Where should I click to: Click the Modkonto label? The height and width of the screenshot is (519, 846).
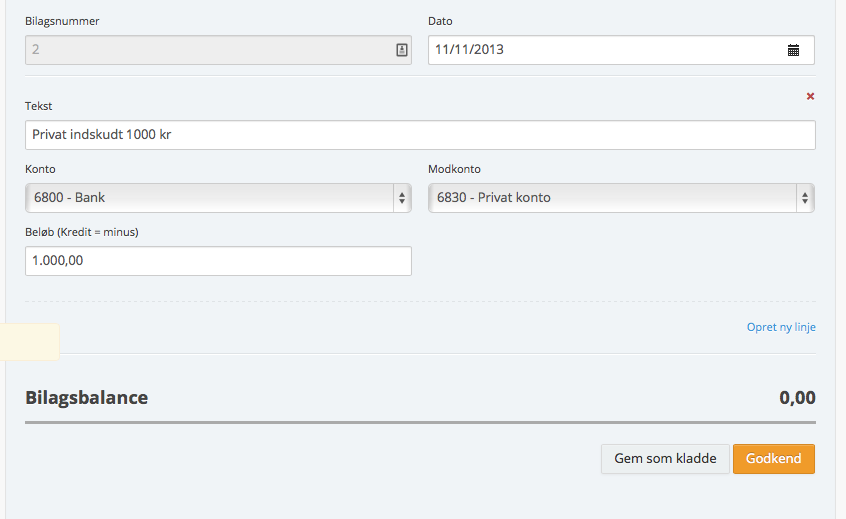pos(454,169)
